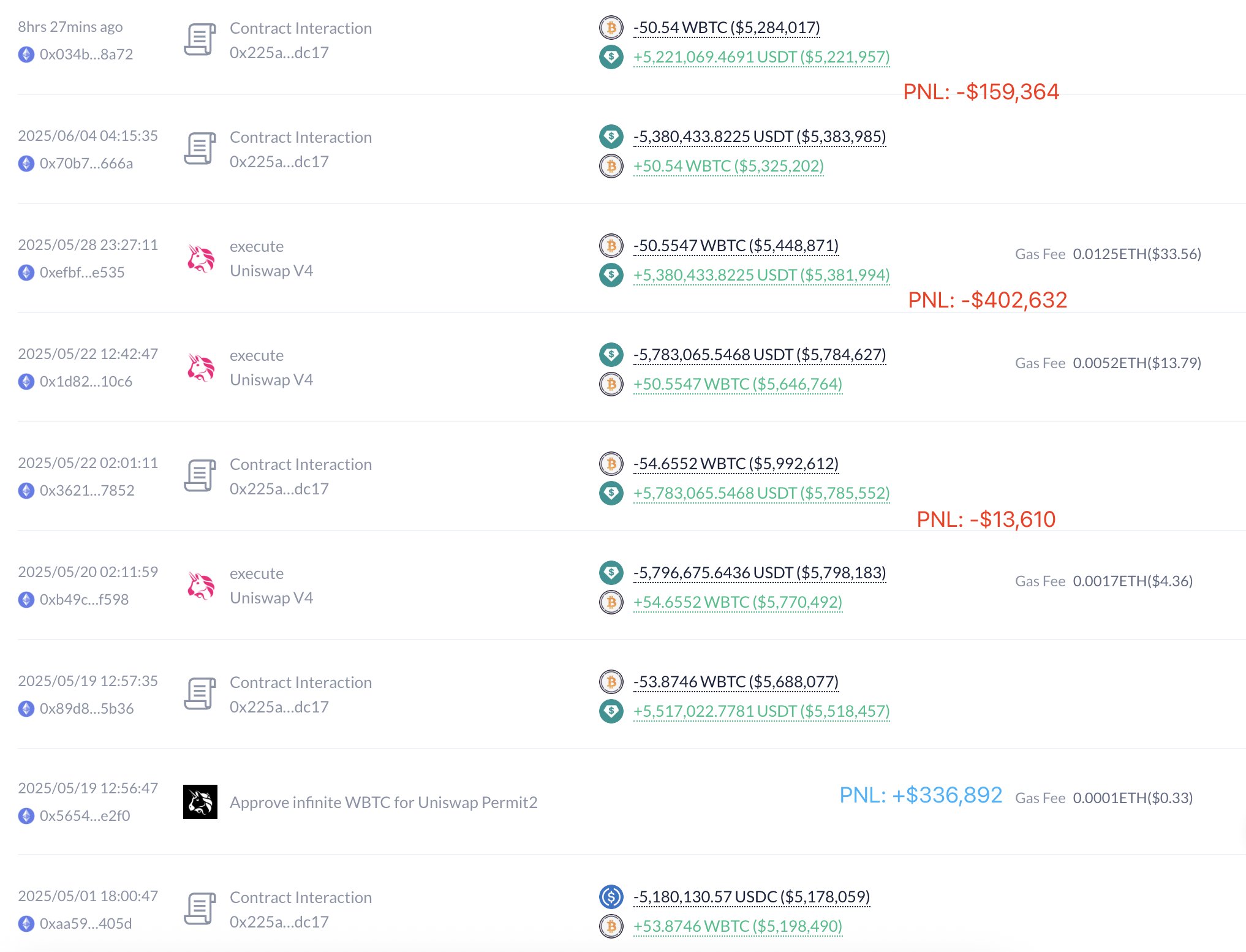Screen dimensions: 1246x952
Task: Click +50.5547 WBTC ($5,646,764) amount
Action: point(738,384)
